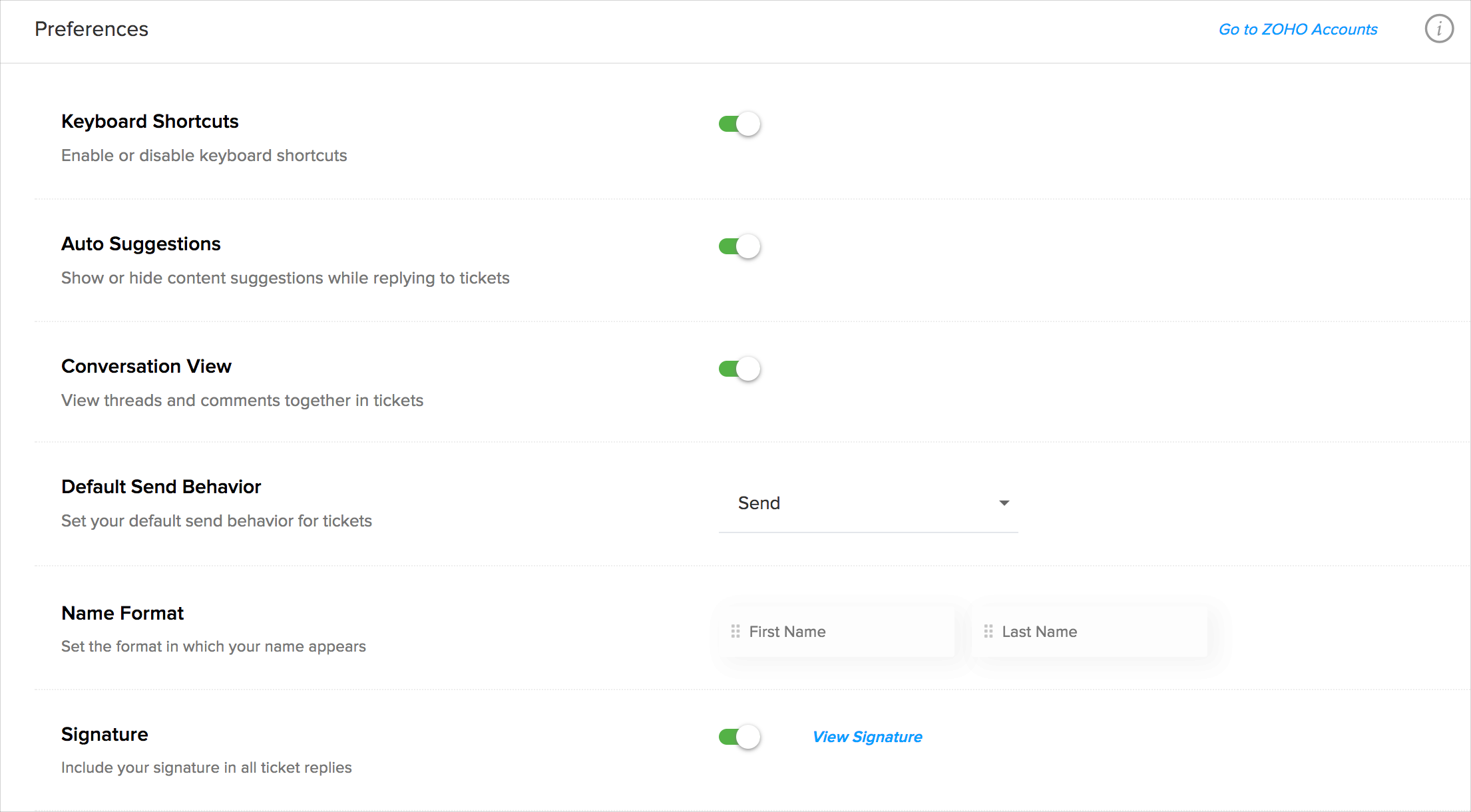
Task: Open Go to ZOHO Accounts link
Action: (1297, 29)
